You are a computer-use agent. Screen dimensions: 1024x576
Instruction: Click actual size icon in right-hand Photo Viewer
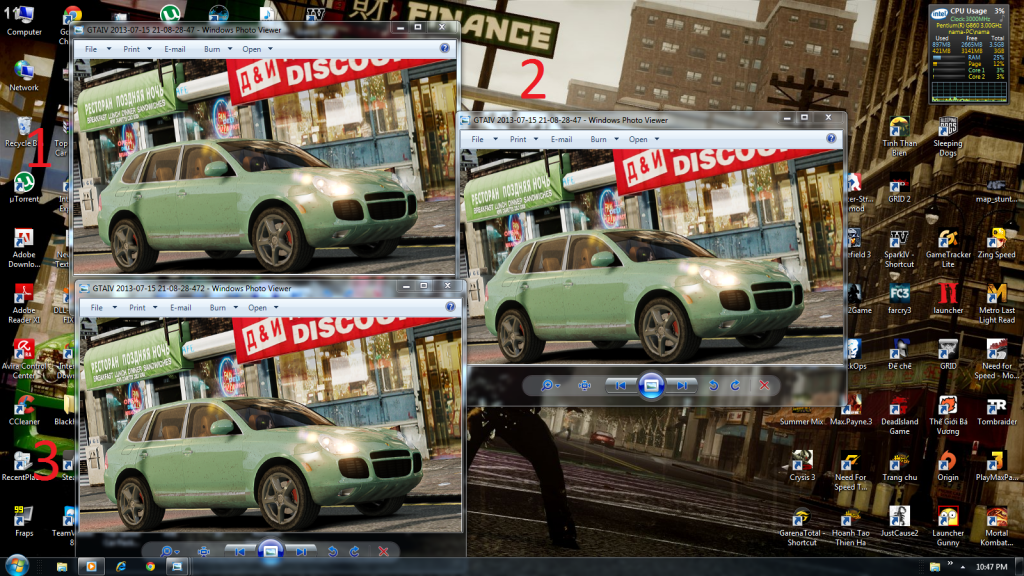pyautogui.click(x=584, y=385)
